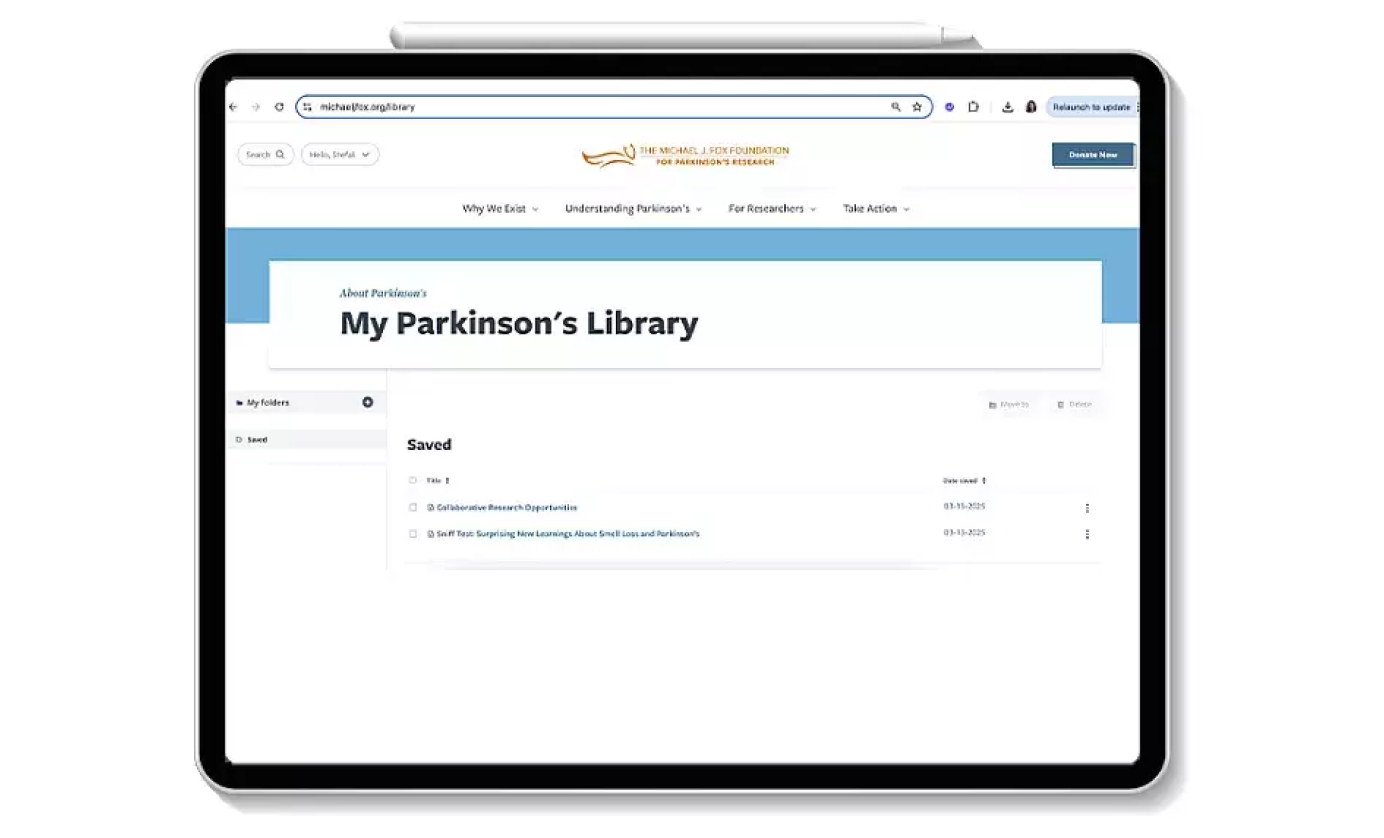Click the My Parkinson's Library heading

tap(519, 324)
